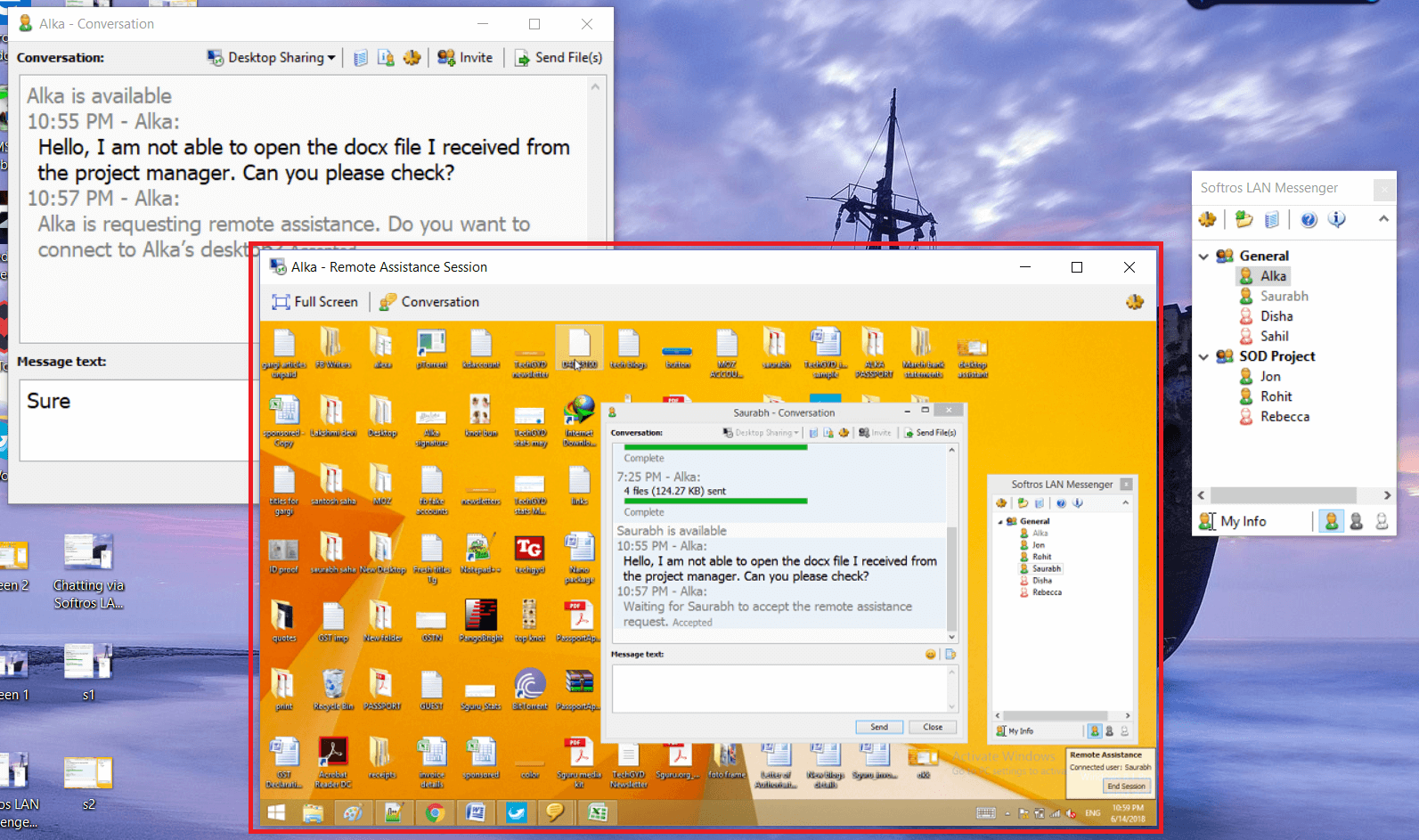The image size is (1419, 840).
Task: Click the user list horizontal scrollbar in Softros LAN Messenger
Action: click(x=1283, y=495)
